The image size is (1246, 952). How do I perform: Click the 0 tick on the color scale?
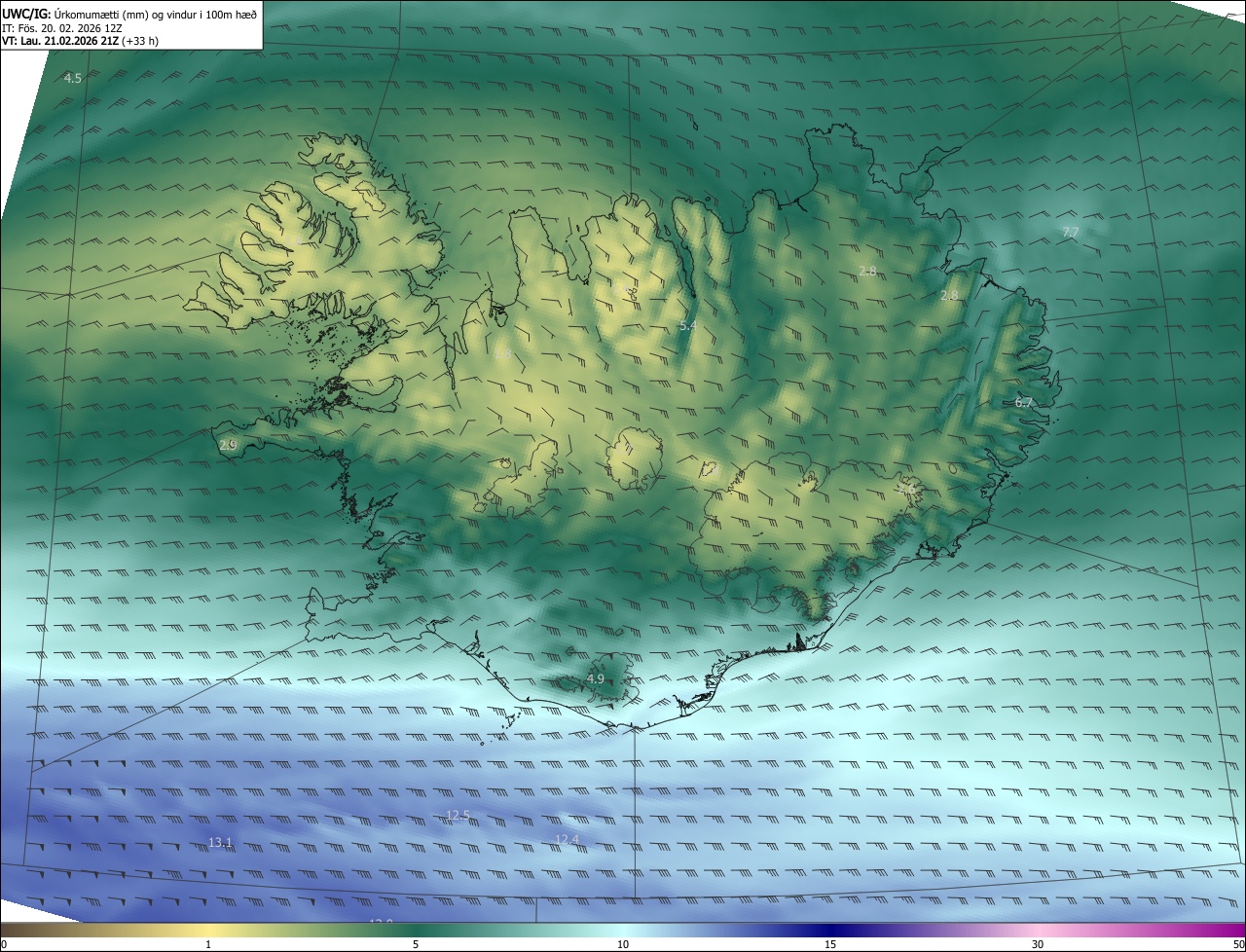pyautogui.click(x=4, y=944)
